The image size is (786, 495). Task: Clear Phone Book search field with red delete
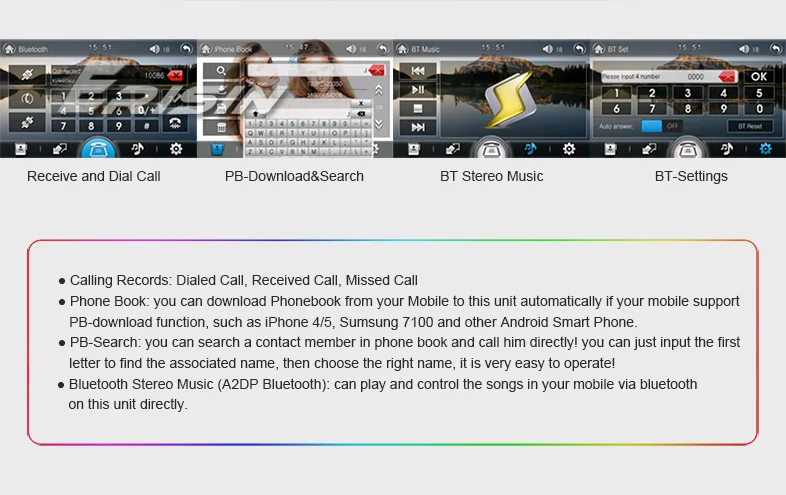coord(376,71)
